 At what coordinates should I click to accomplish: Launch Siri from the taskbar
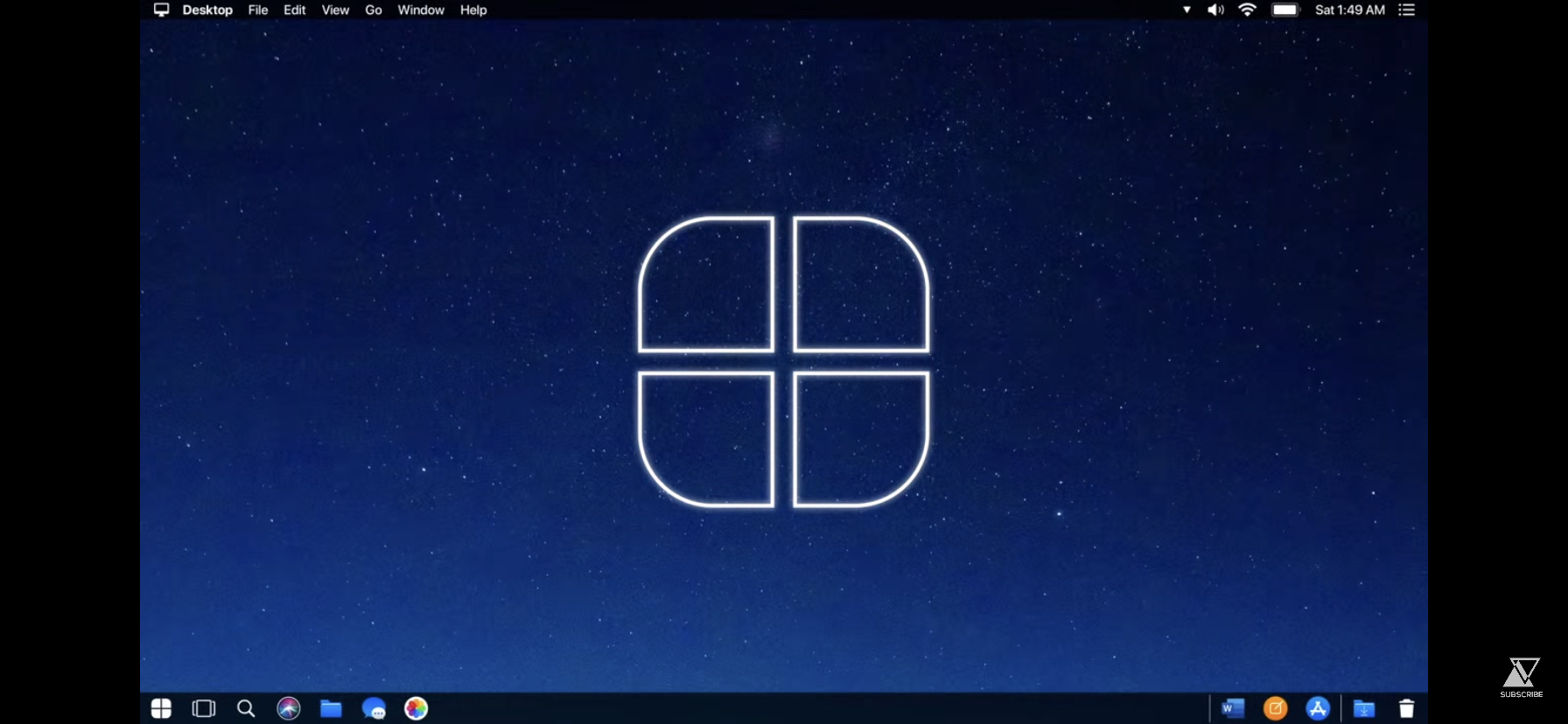coord(289,708)
